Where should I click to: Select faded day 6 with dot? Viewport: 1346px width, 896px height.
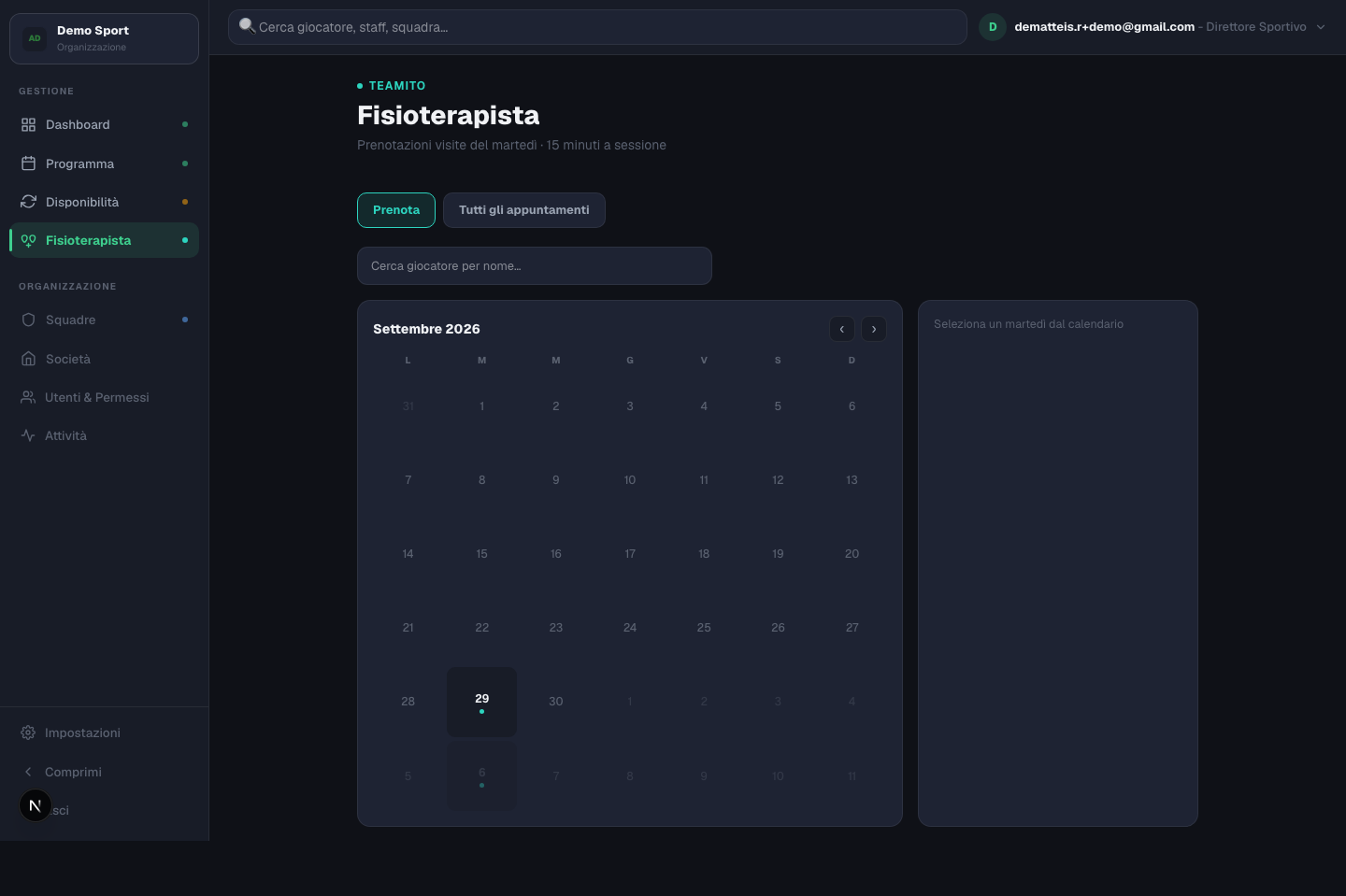pyautogui.click(x=481, y=775)
